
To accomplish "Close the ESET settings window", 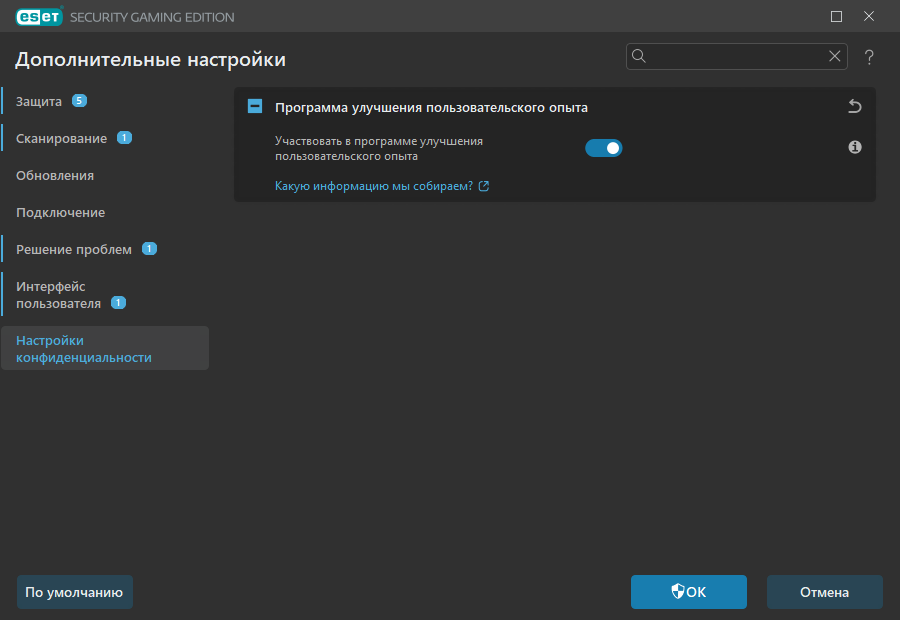I will tap(869, 17).
